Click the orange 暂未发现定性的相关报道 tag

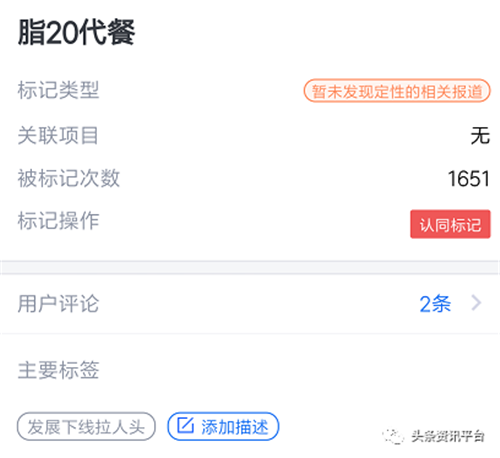[x=397, y=91]
